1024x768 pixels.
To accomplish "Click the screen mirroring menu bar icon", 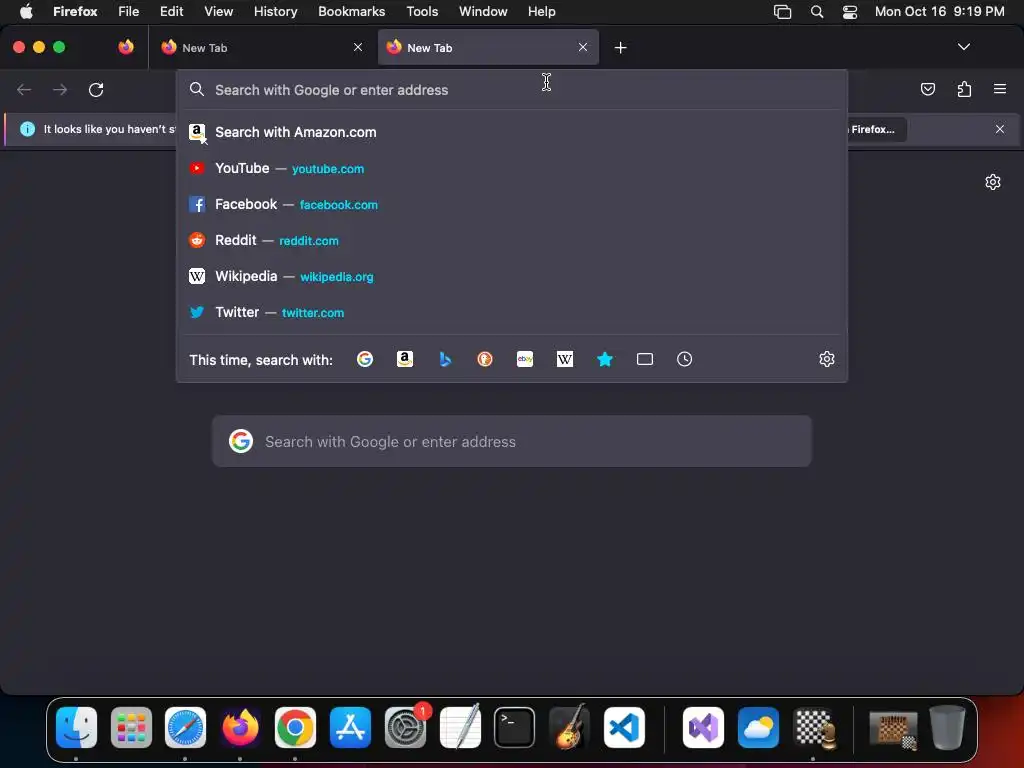I will coord(782,11).
